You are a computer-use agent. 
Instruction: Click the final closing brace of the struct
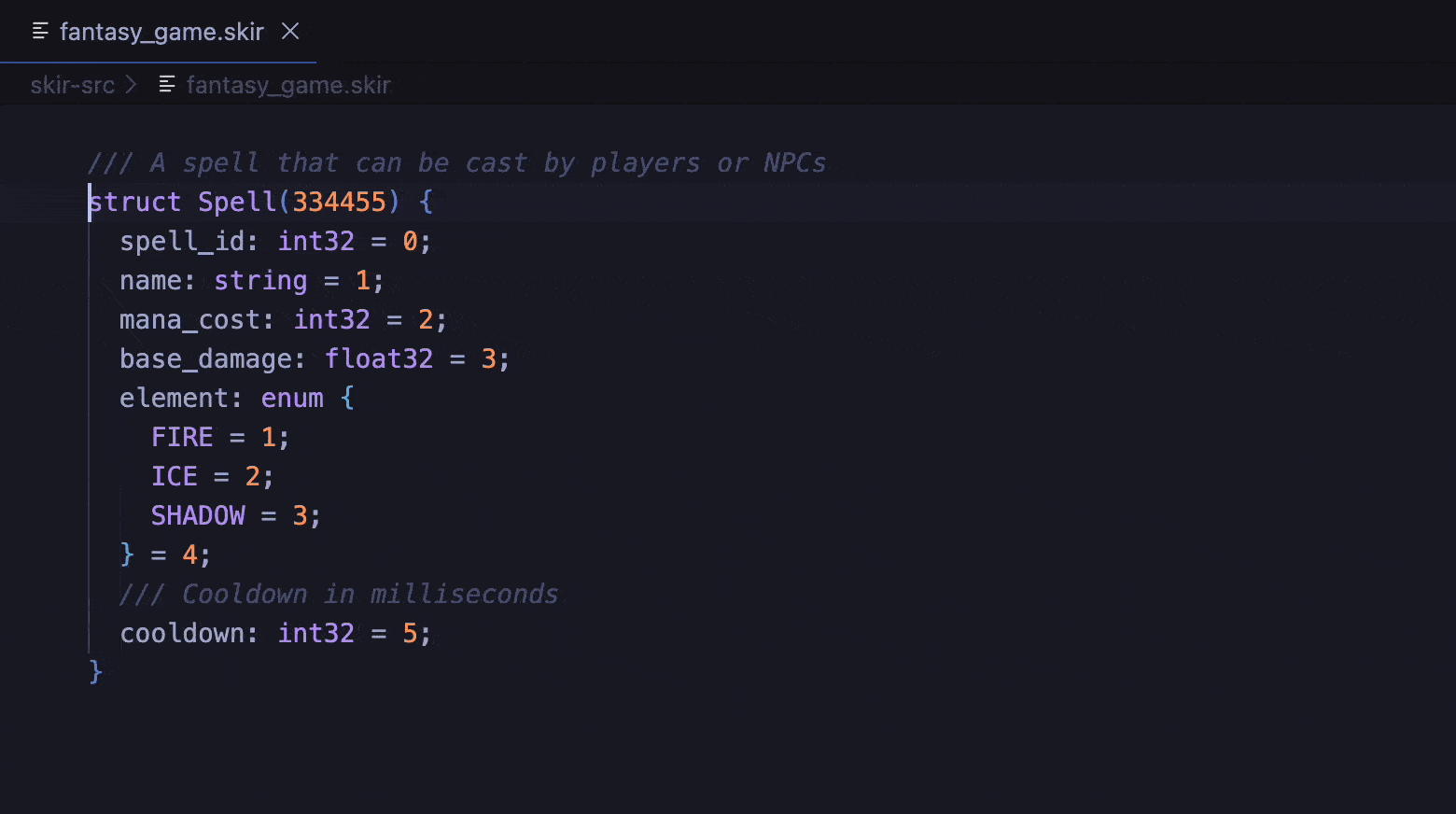point(95,672)
